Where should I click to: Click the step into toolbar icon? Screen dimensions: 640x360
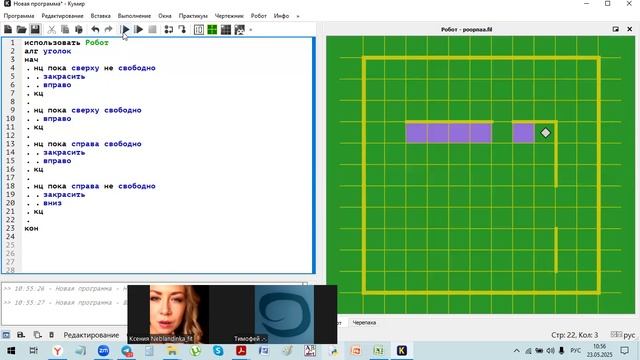[182, 29]
